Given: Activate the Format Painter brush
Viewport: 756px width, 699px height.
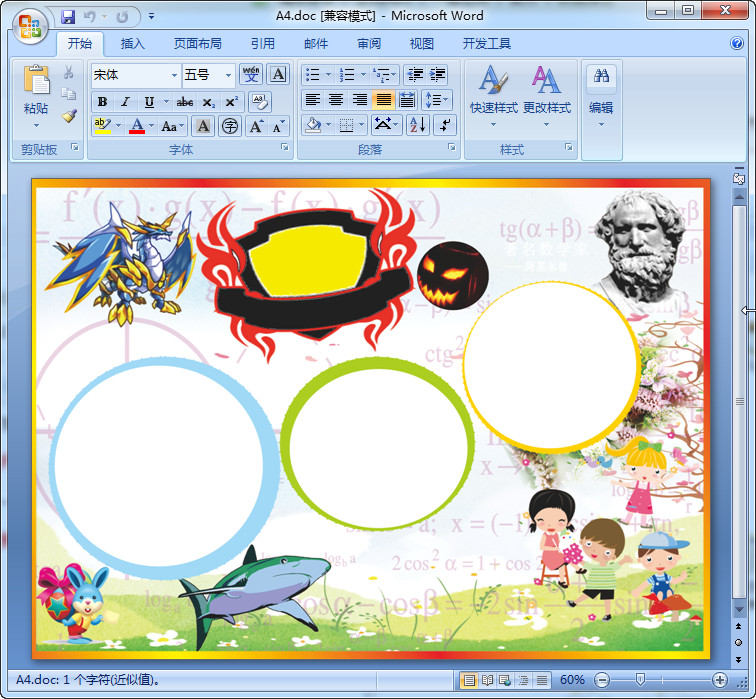Looking at the screenshot, I should coord(69,116).
